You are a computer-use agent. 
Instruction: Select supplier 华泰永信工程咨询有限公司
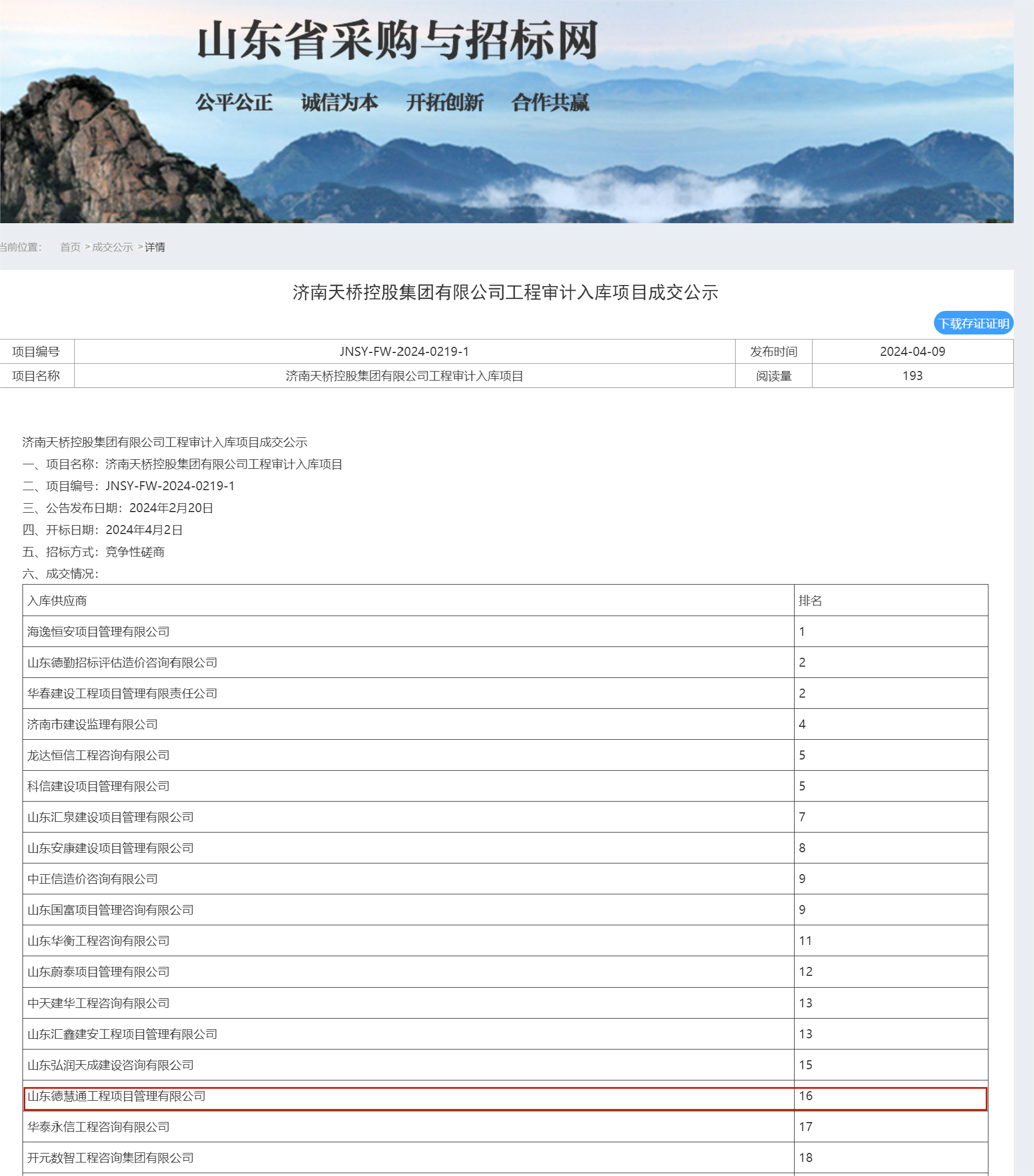coord(99,1128)
